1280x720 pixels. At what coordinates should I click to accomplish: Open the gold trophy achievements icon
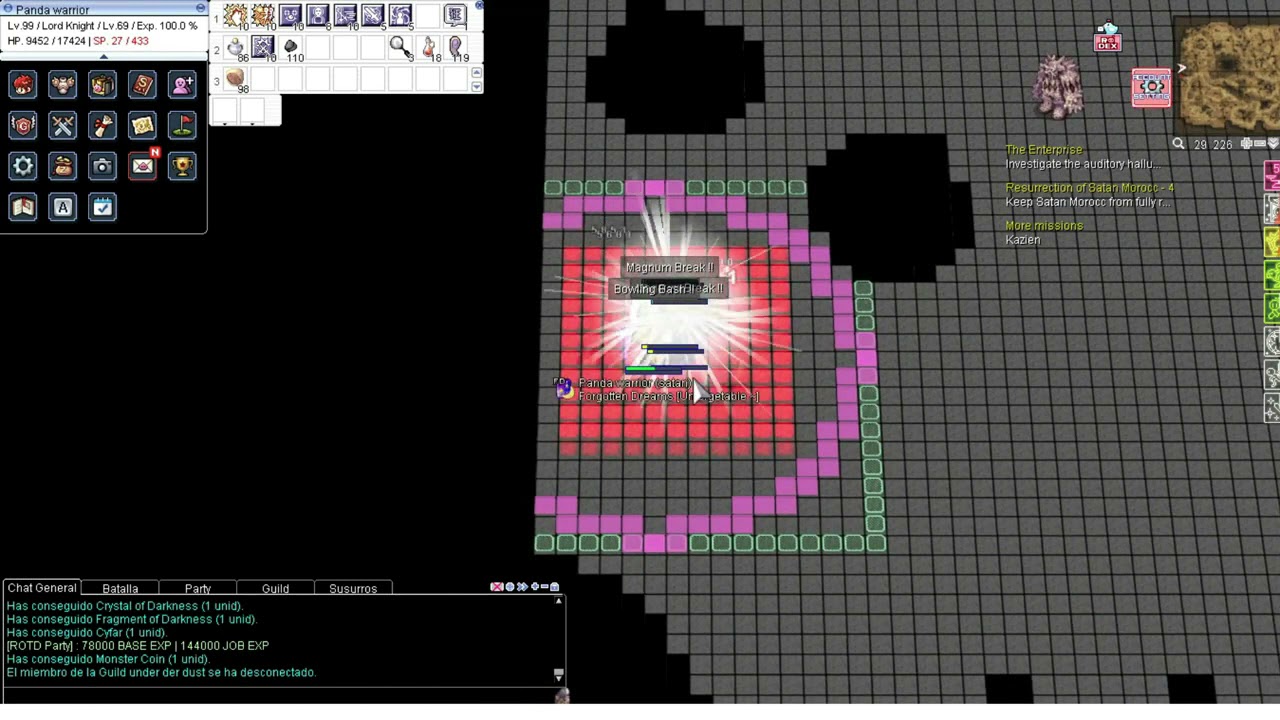pyautogui.click(x=182, y=166)
